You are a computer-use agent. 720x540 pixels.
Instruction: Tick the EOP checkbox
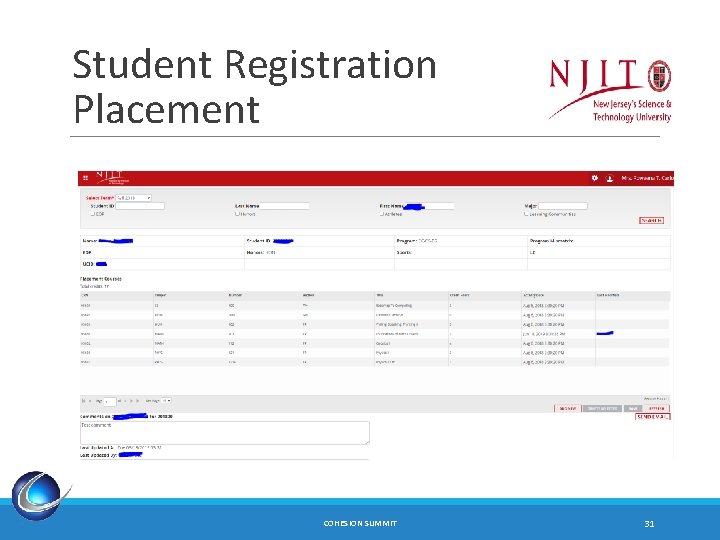(93, 214)
